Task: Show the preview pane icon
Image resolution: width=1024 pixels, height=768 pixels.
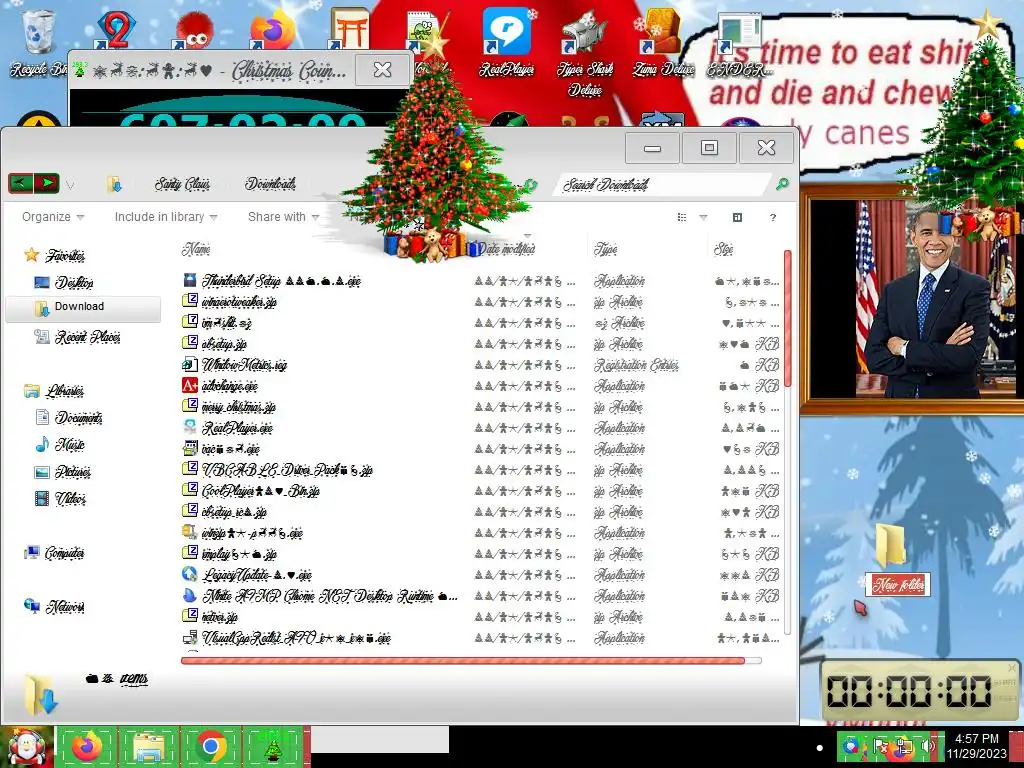Action: click(x=737, y=217)
